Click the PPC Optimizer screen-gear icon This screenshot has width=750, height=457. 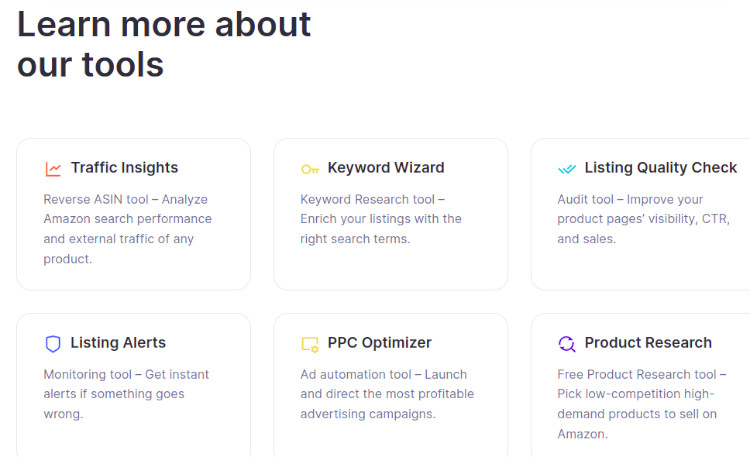(x=310, y=345)
